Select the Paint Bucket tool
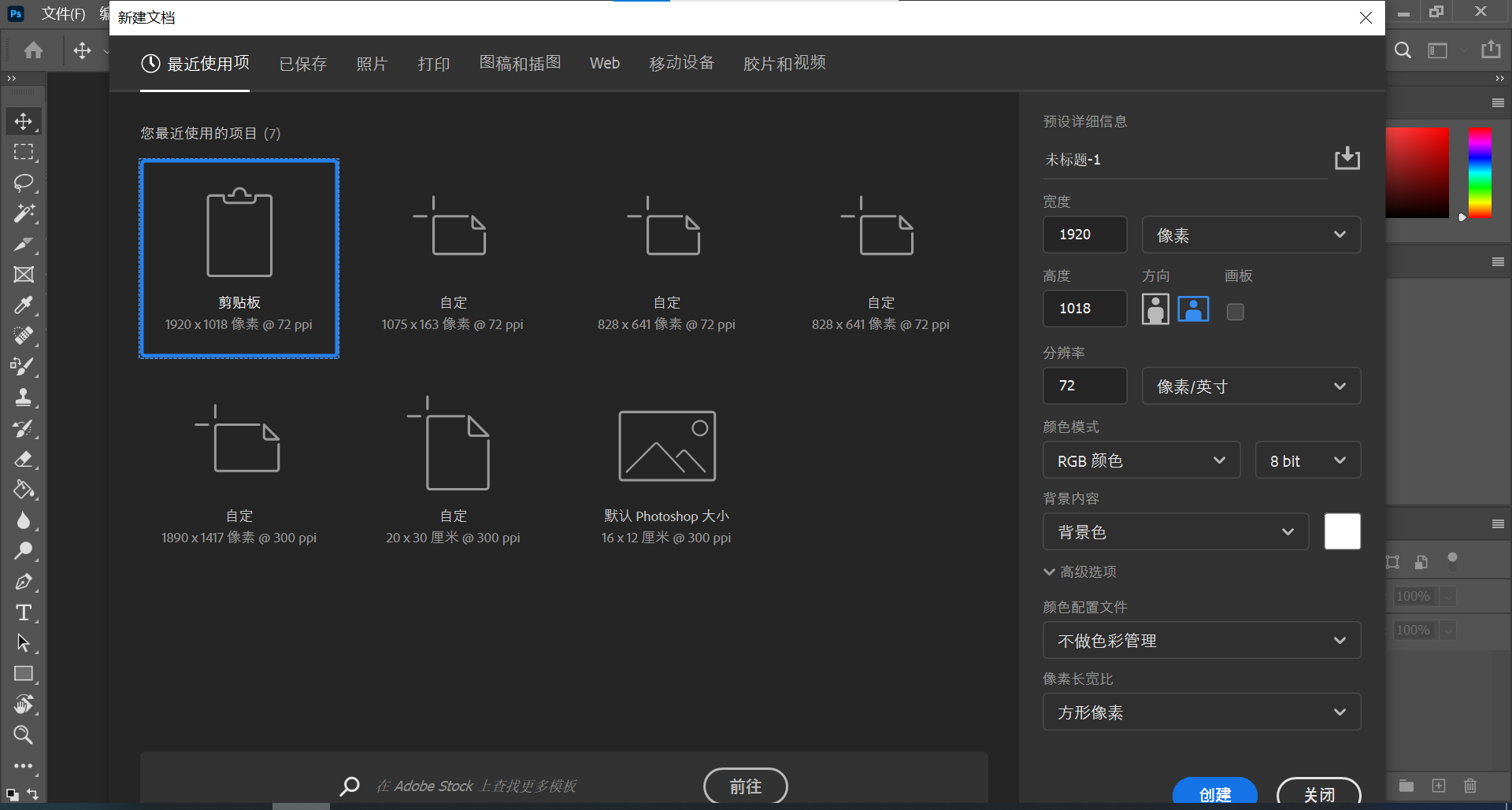 tap(24, 490)
